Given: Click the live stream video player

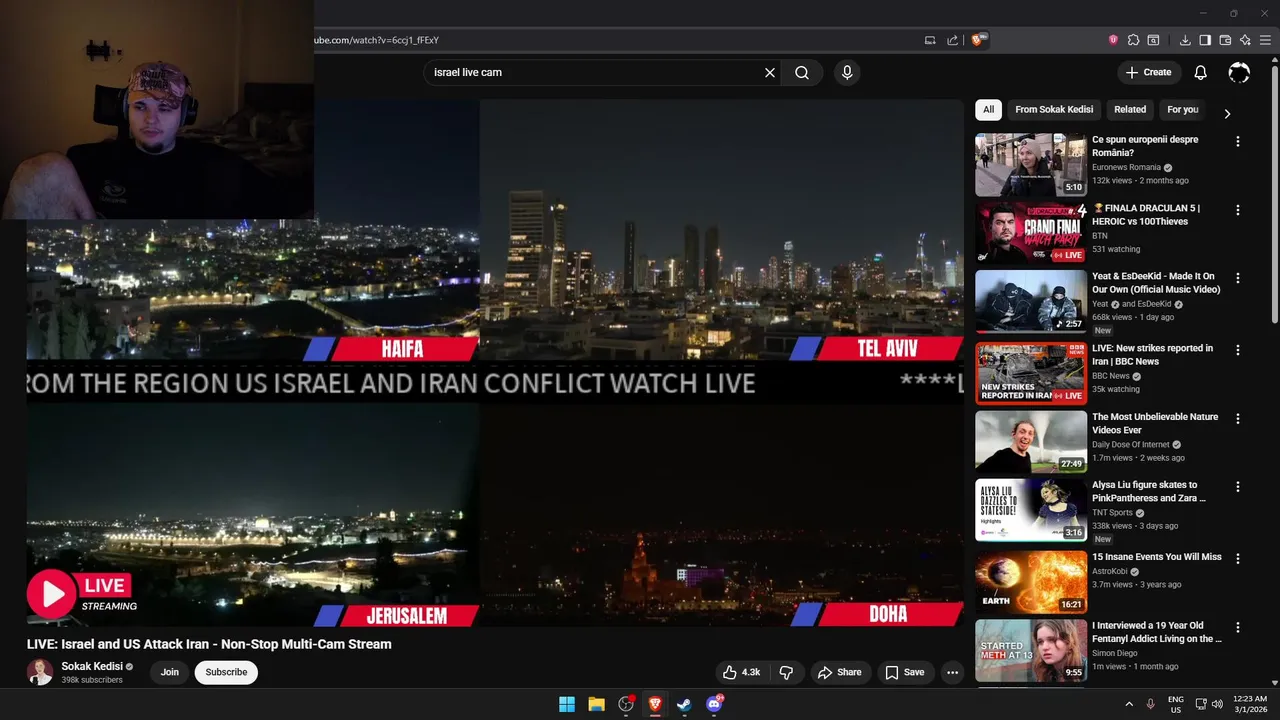Looking at the screenshot, I should pyautogui.click(x=495, y=362).
